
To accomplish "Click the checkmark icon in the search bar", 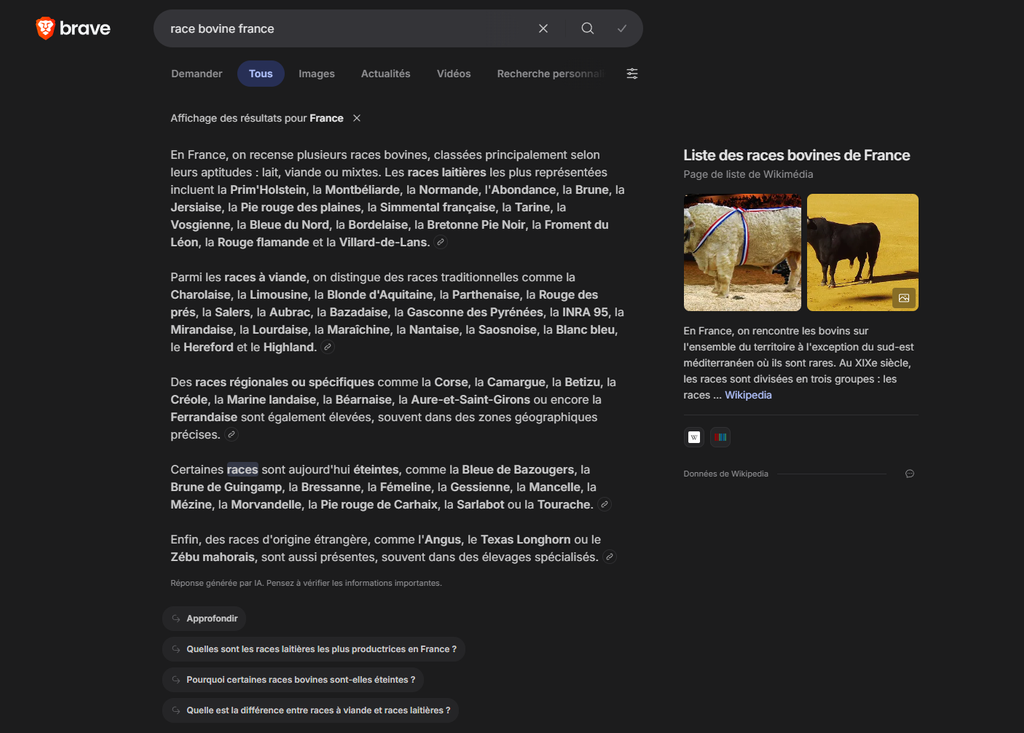I will pyautogui.click(x=622, y=29).
